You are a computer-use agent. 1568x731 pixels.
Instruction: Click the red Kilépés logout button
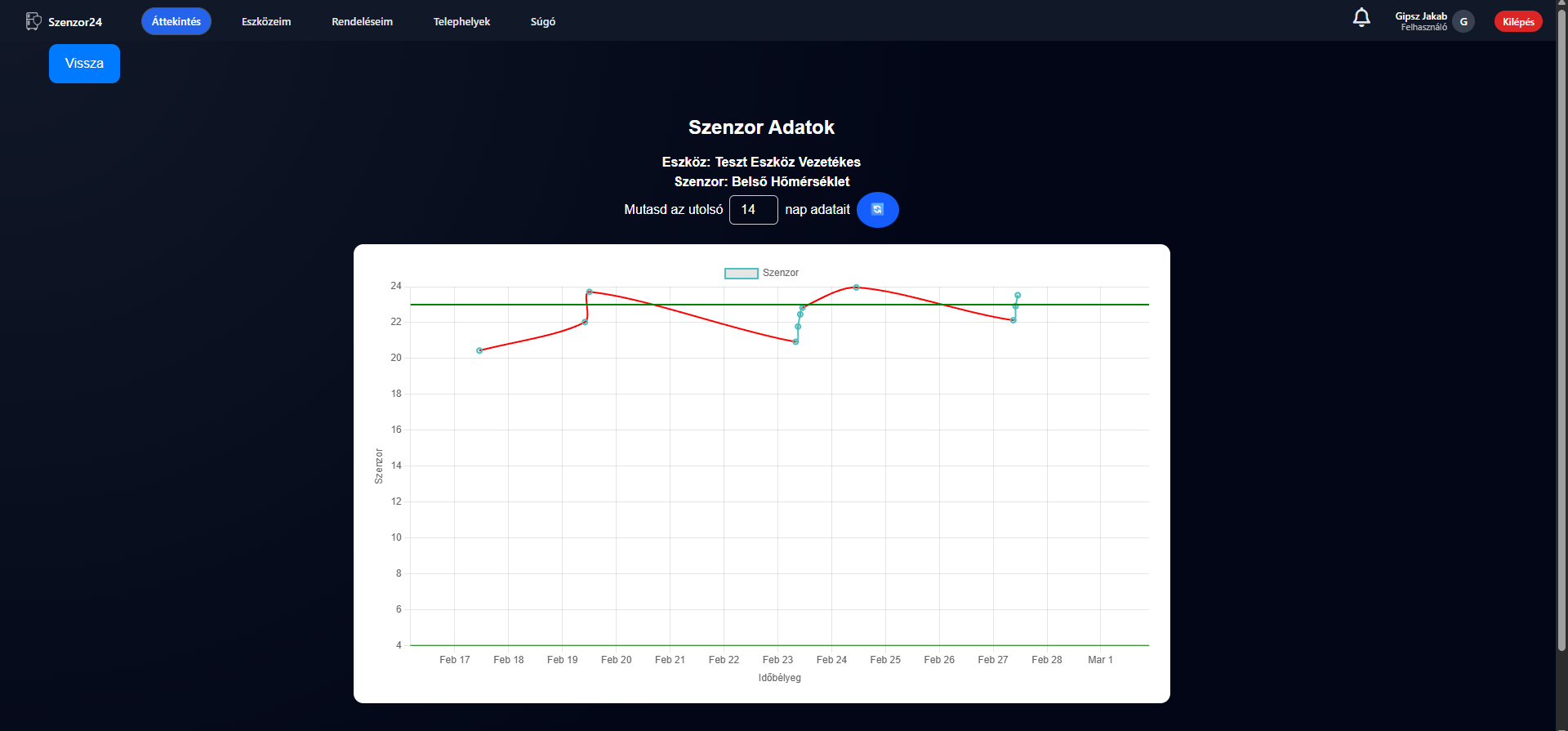click(1517, 22)
